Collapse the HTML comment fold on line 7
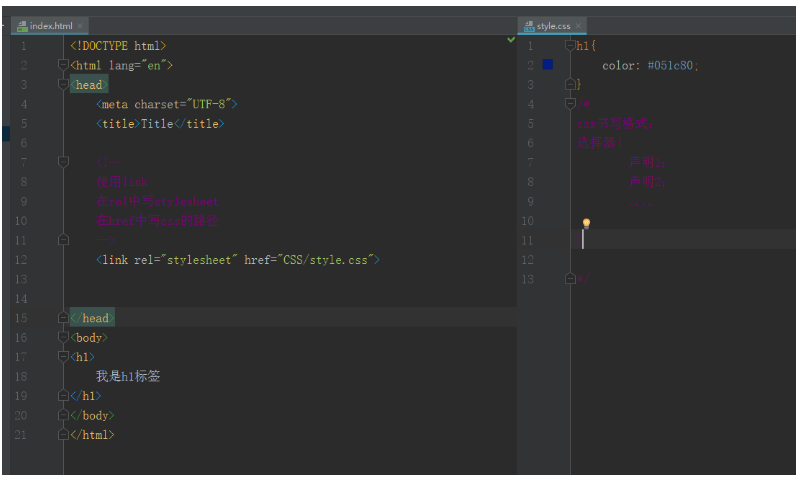 point(63,162)
